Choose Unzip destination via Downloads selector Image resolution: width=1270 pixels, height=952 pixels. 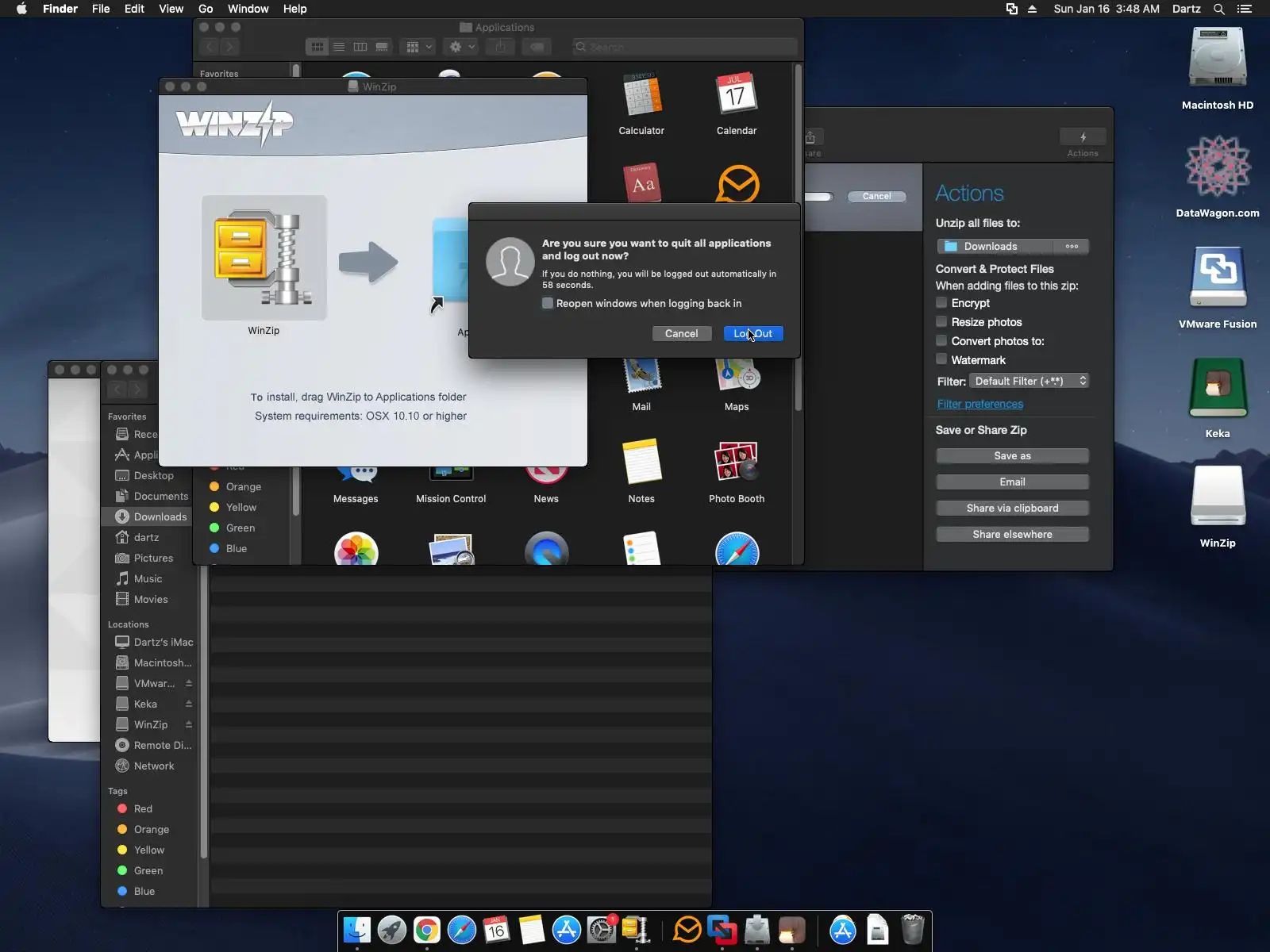coord(1013,246)
